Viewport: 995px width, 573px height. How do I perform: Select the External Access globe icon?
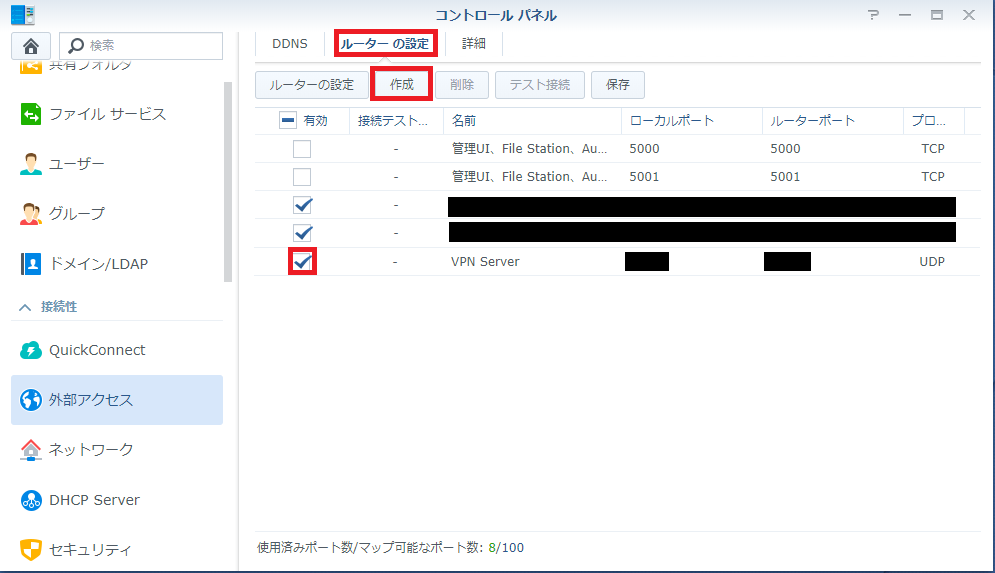point(30,400)
